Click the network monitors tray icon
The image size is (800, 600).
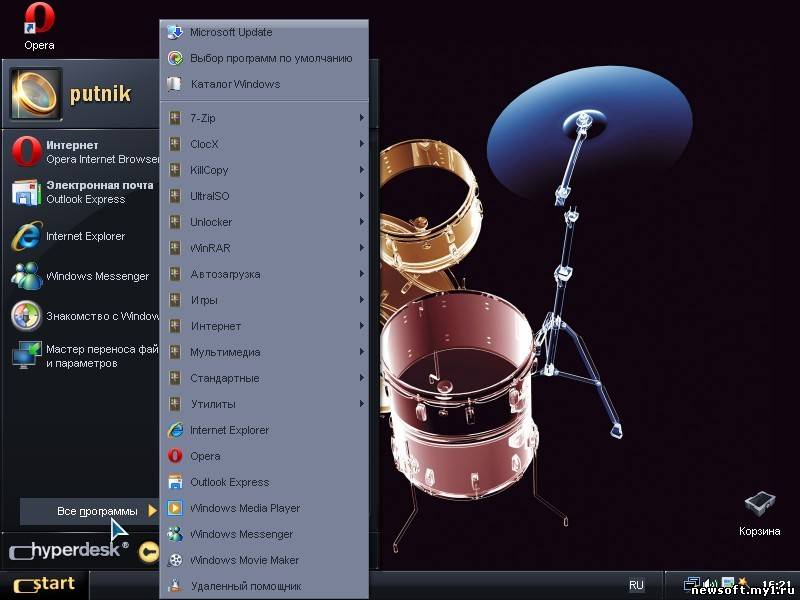[x=692, y=584]
